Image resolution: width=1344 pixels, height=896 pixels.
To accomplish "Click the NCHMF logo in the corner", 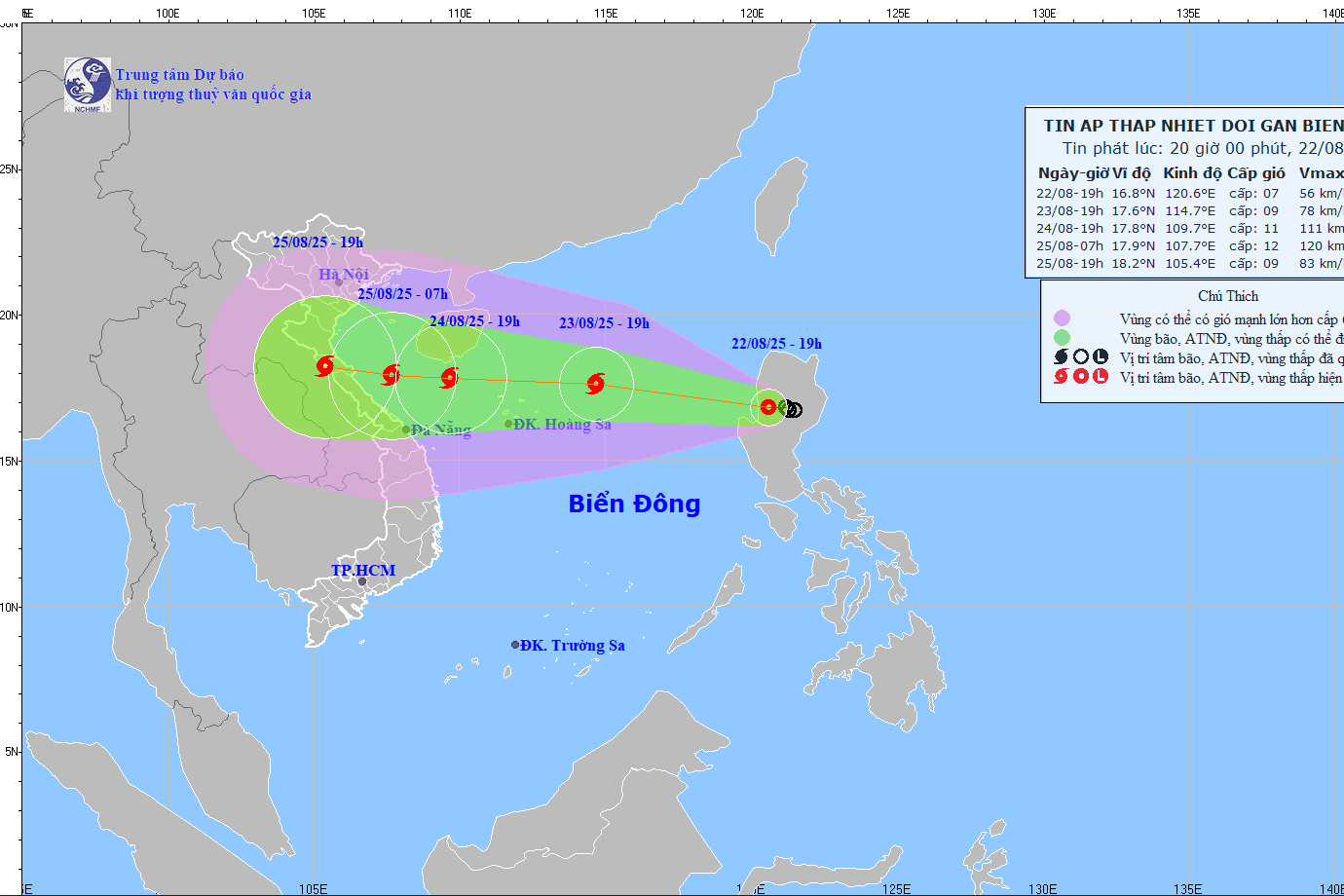I will (x=88, y=84).
